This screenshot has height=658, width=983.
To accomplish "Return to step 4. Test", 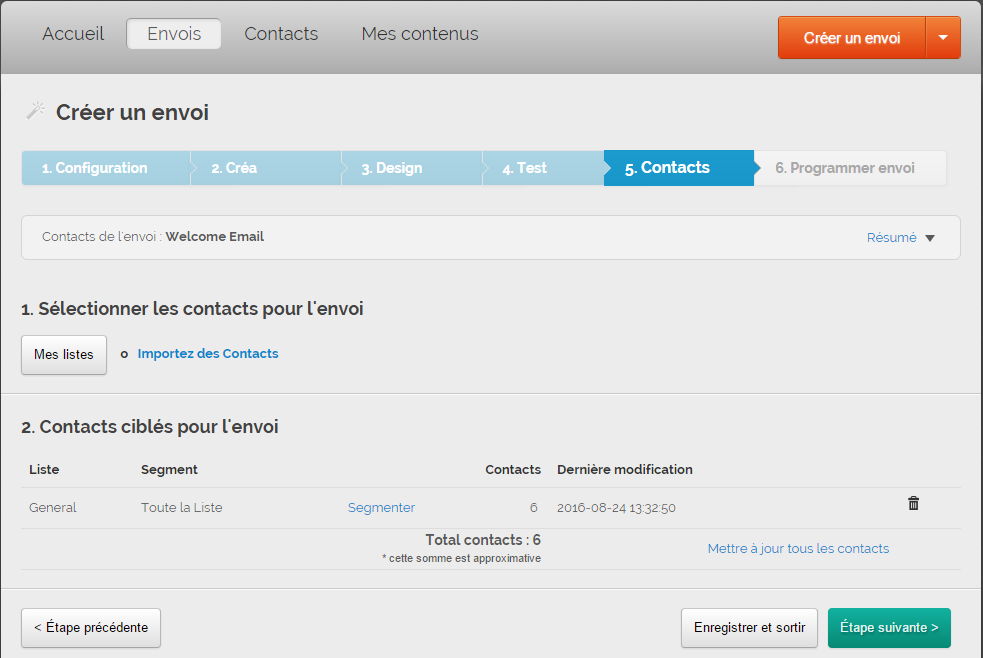I will (x=525, y=168).
